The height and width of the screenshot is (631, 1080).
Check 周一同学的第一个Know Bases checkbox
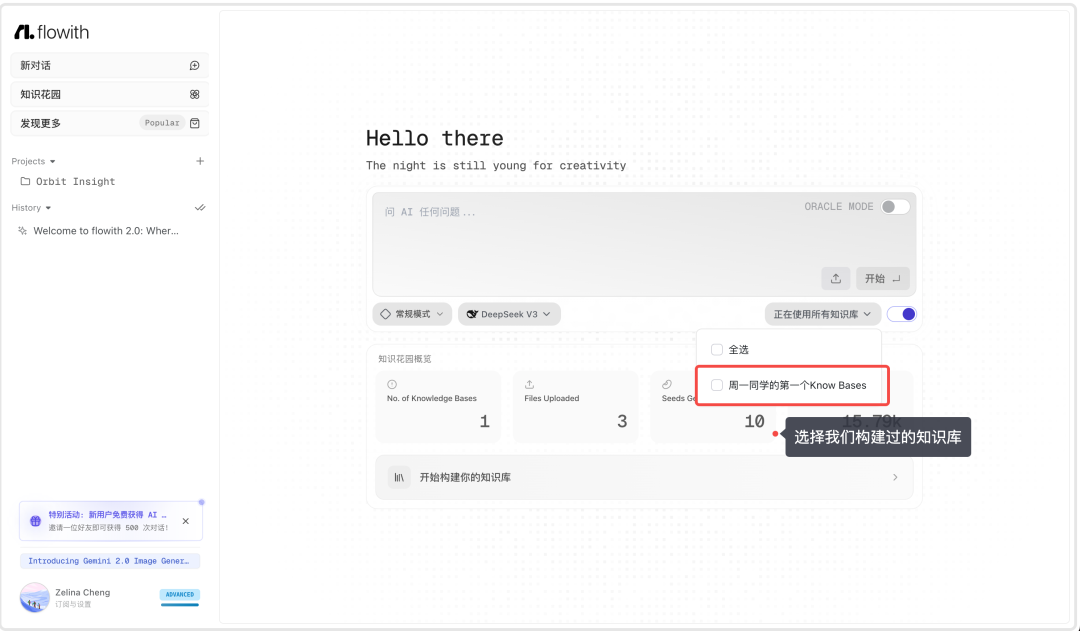click(716, 385)
